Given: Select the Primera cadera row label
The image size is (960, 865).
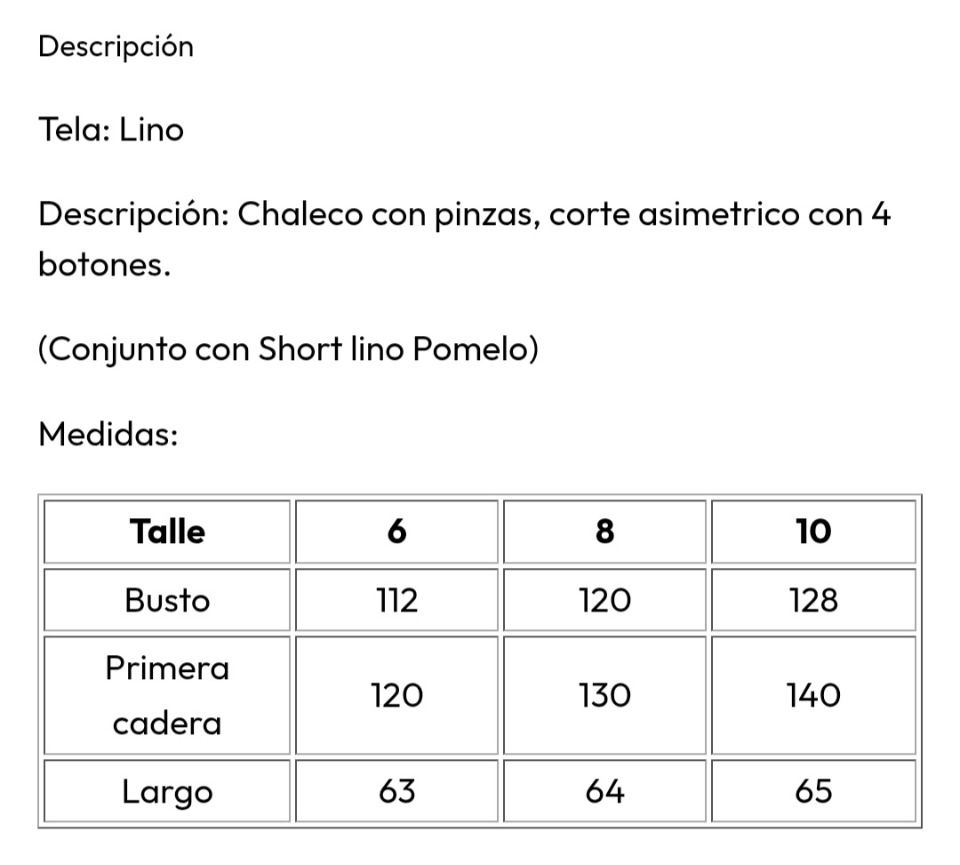Looking at the screenshot, I should click(167, 695).
